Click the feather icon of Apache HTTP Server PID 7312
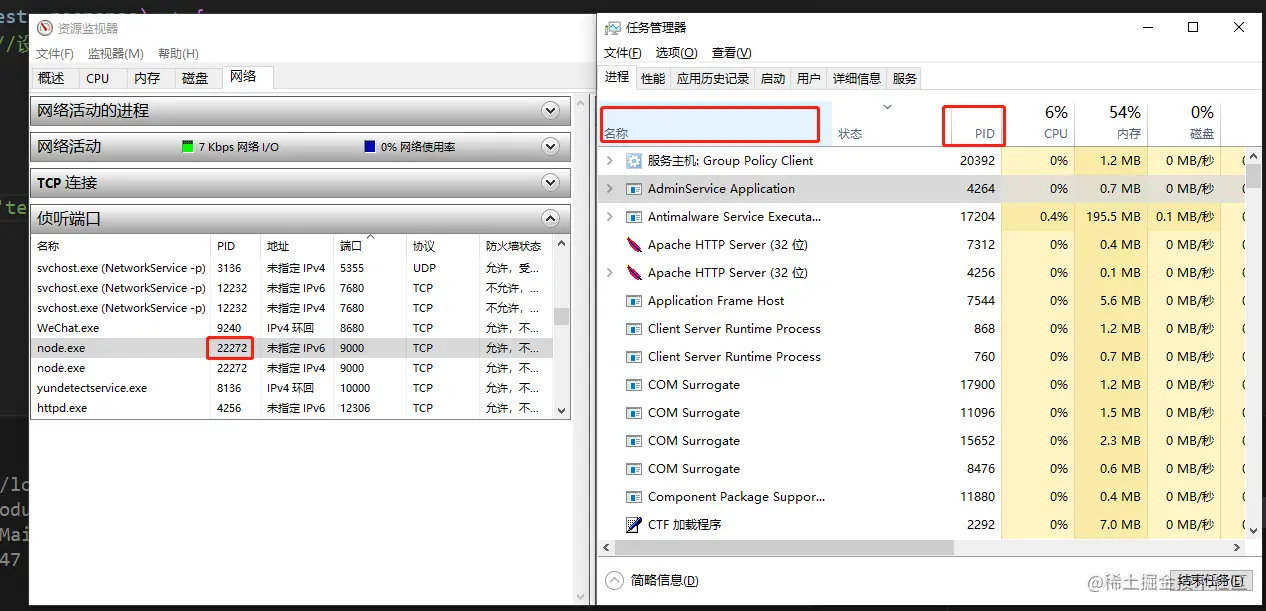The height and width of the screenshot is (611, 1266). (x=633, y=244)
